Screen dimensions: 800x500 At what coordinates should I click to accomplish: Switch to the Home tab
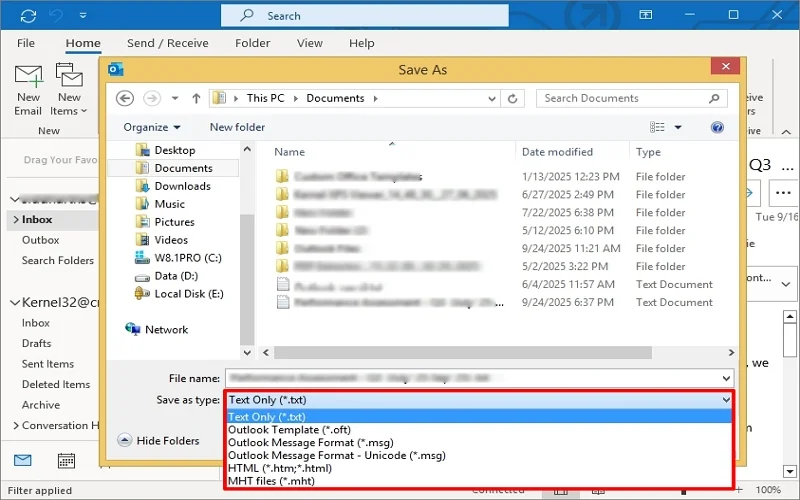[x=83, y=43]
